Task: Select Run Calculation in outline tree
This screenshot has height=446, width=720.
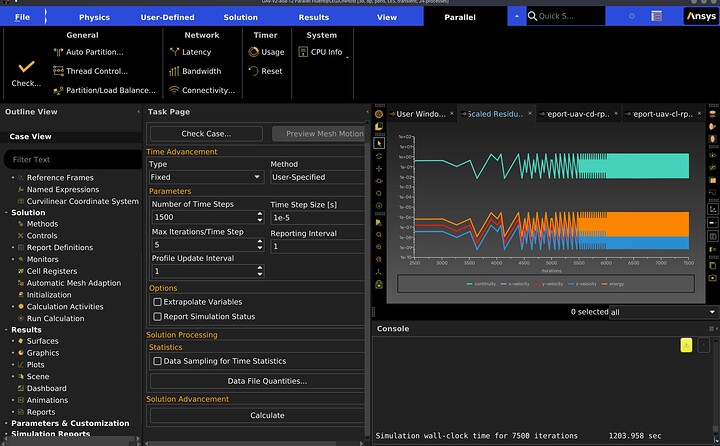Action: 55,318
